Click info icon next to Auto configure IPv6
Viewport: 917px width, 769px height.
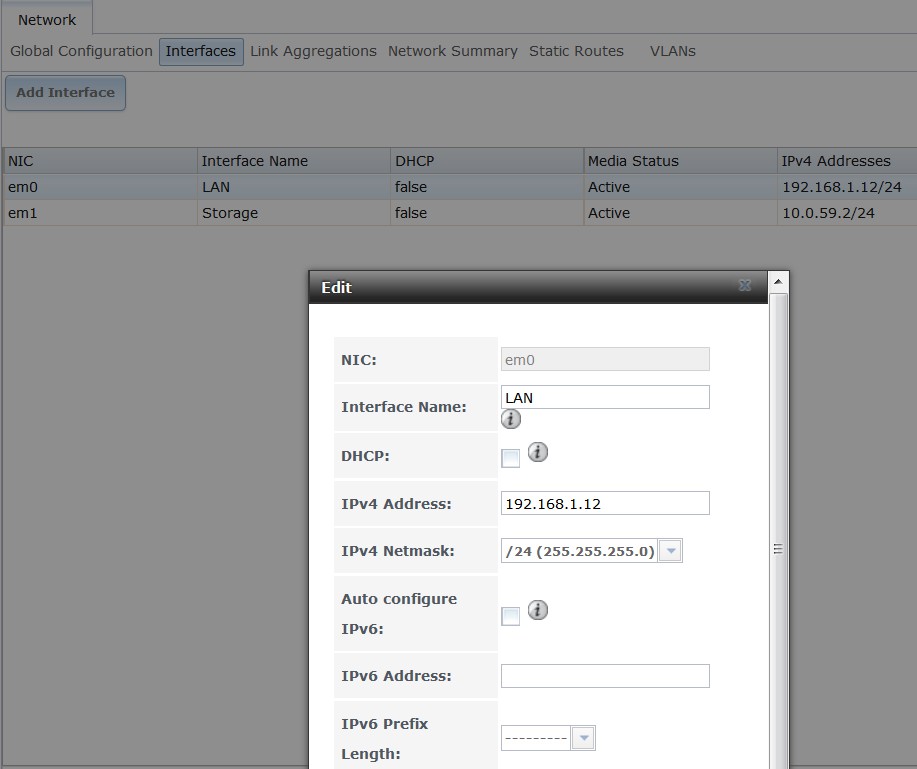click(x=538, y=610)
